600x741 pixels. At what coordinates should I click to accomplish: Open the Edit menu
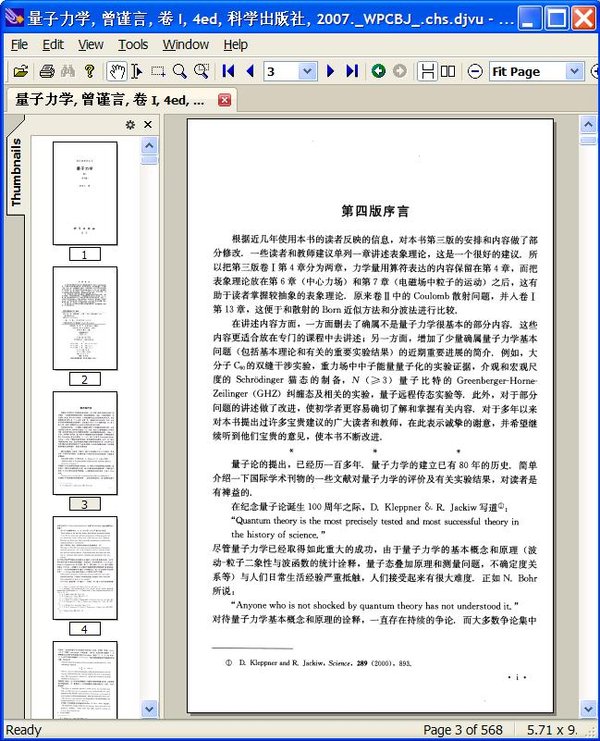tap(53, 44)
